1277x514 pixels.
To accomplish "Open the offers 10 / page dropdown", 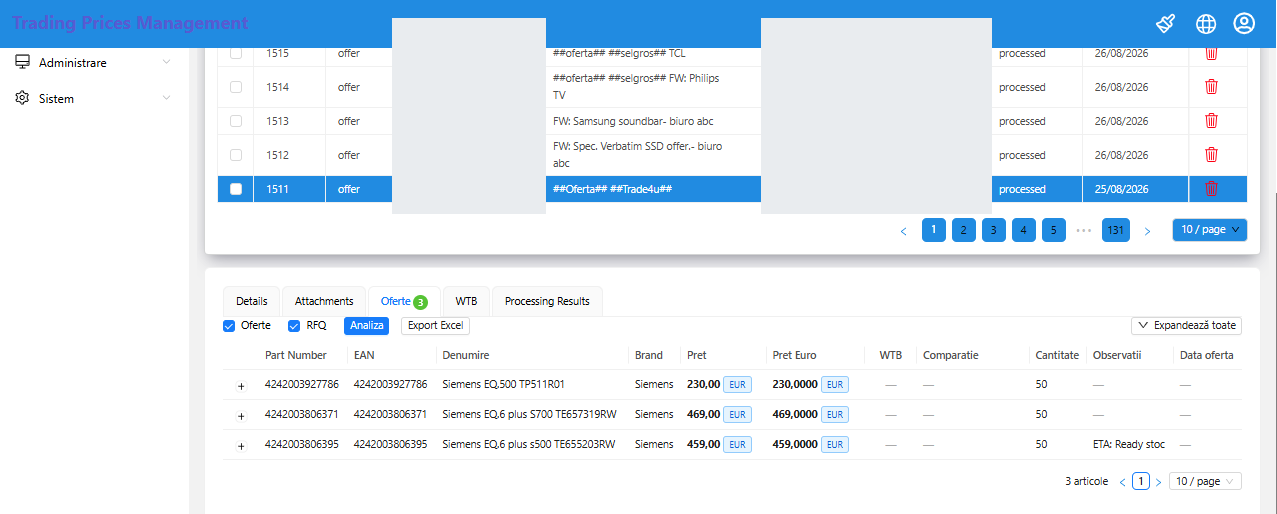I will (x=1205, y=482).
